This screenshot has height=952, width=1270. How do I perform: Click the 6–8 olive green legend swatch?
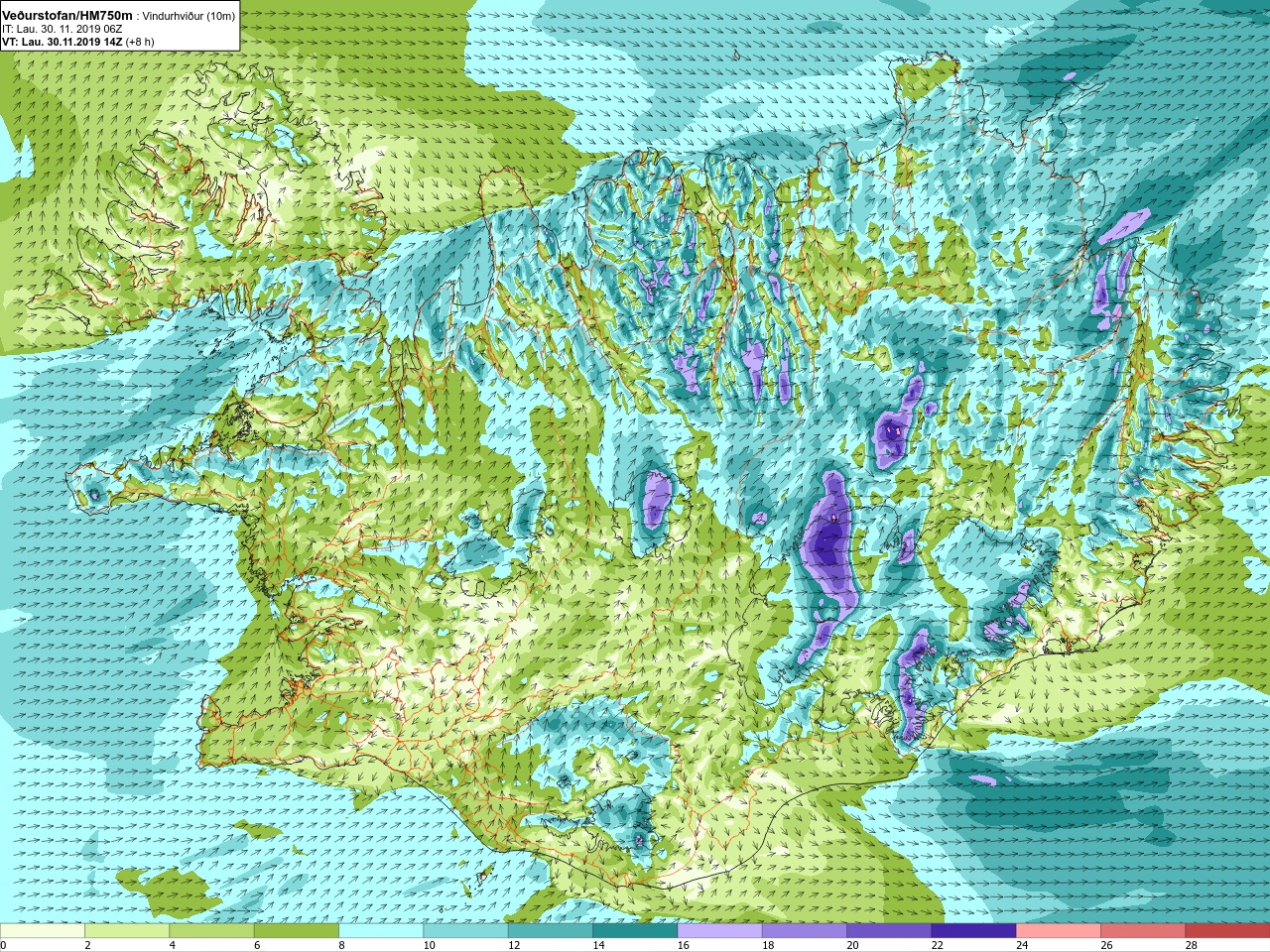click(297, 931)
